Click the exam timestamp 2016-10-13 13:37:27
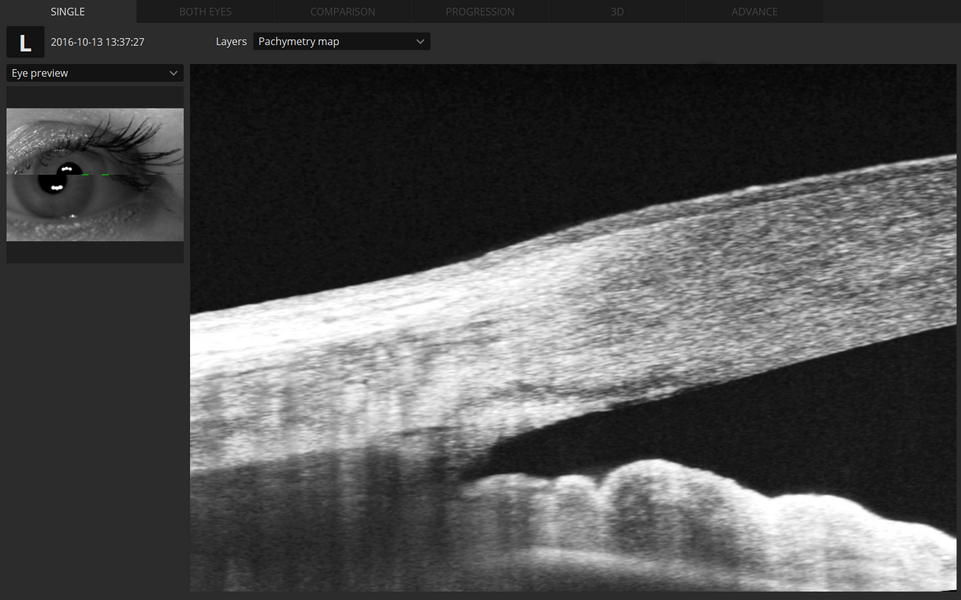Viewport: 961px width, 600px height. coord(98,42)
